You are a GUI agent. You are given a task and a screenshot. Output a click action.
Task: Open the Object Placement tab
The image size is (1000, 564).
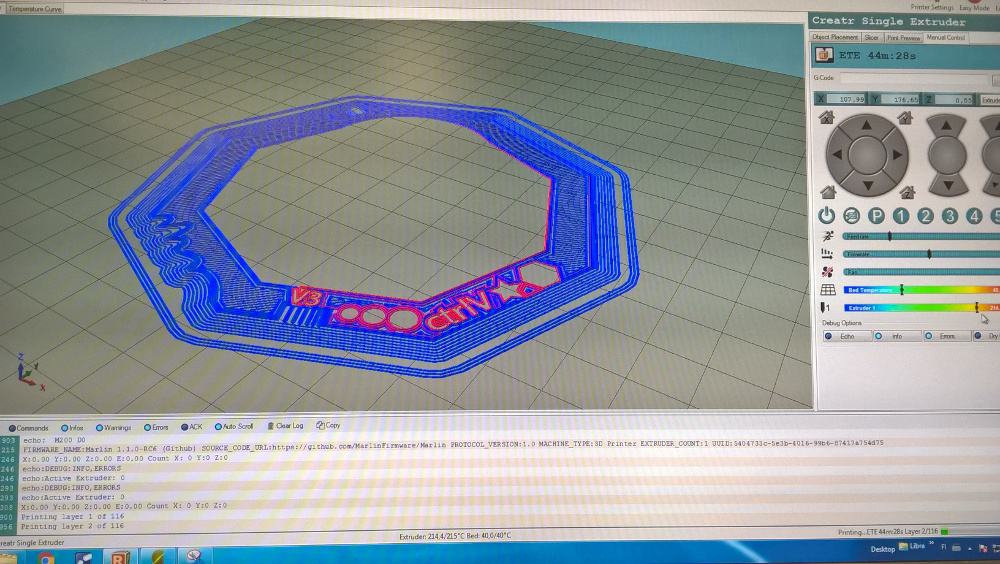pos(835,38)
